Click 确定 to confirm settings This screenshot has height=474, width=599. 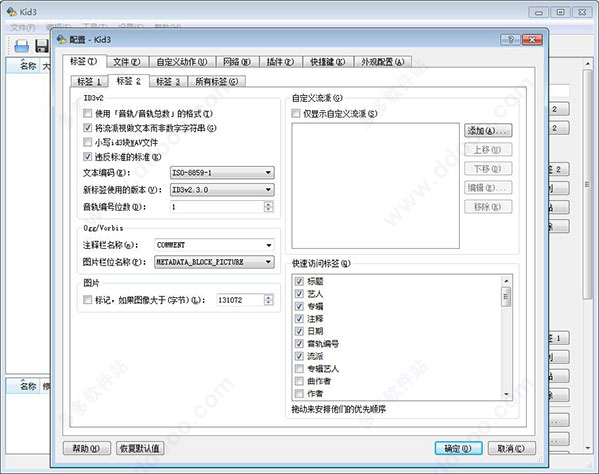pos(458,448)
